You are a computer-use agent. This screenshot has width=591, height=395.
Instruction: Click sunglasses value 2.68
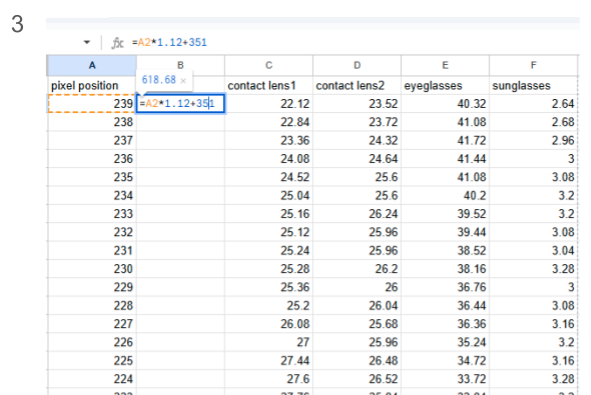tap(533, 122)
